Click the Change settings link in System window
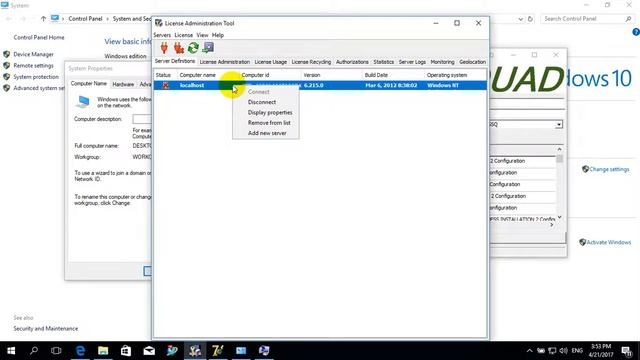Screen dimensions: 640x360 [x=609, y=169]
